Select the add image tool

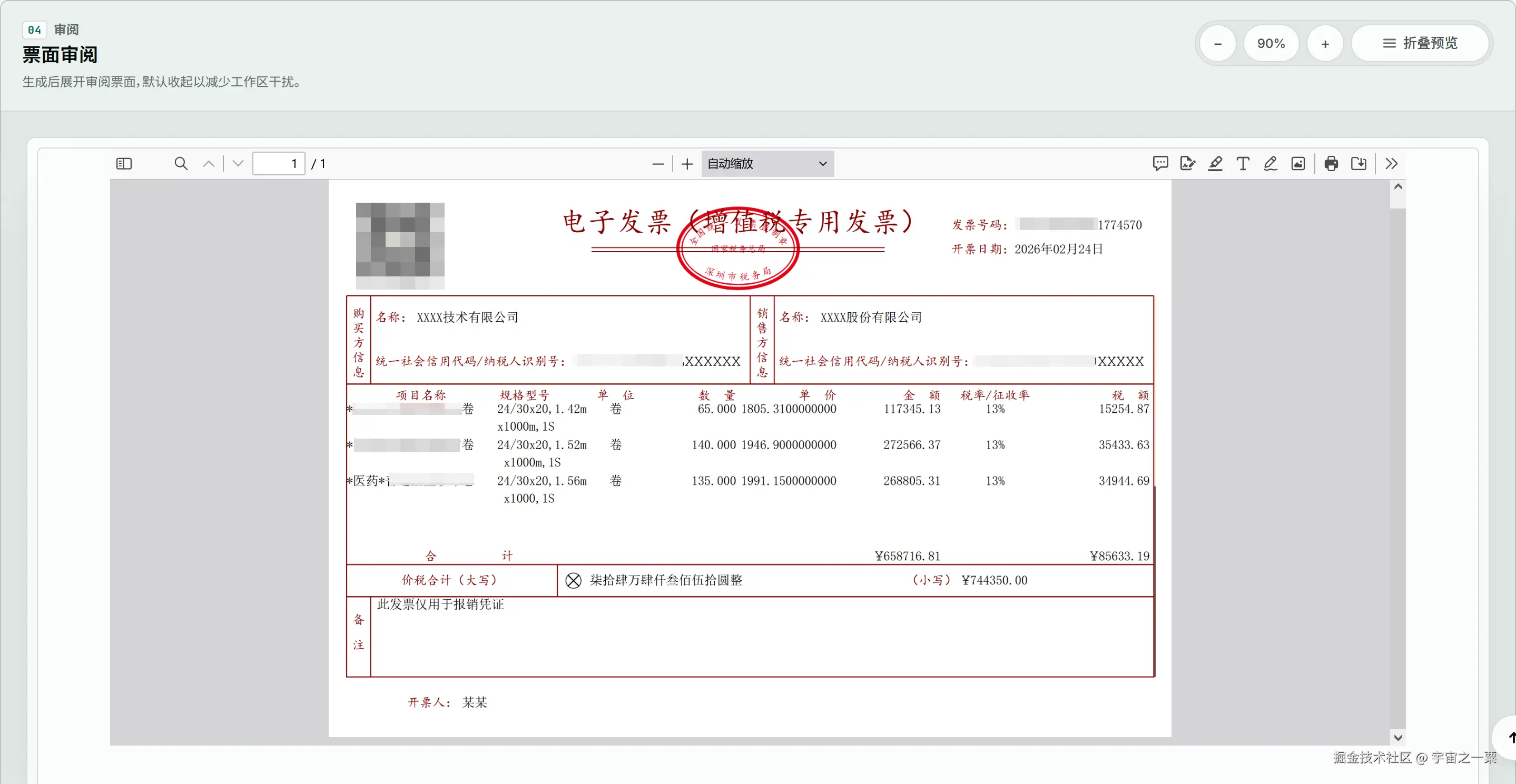pyautogui.click(x=1298, y=164)
